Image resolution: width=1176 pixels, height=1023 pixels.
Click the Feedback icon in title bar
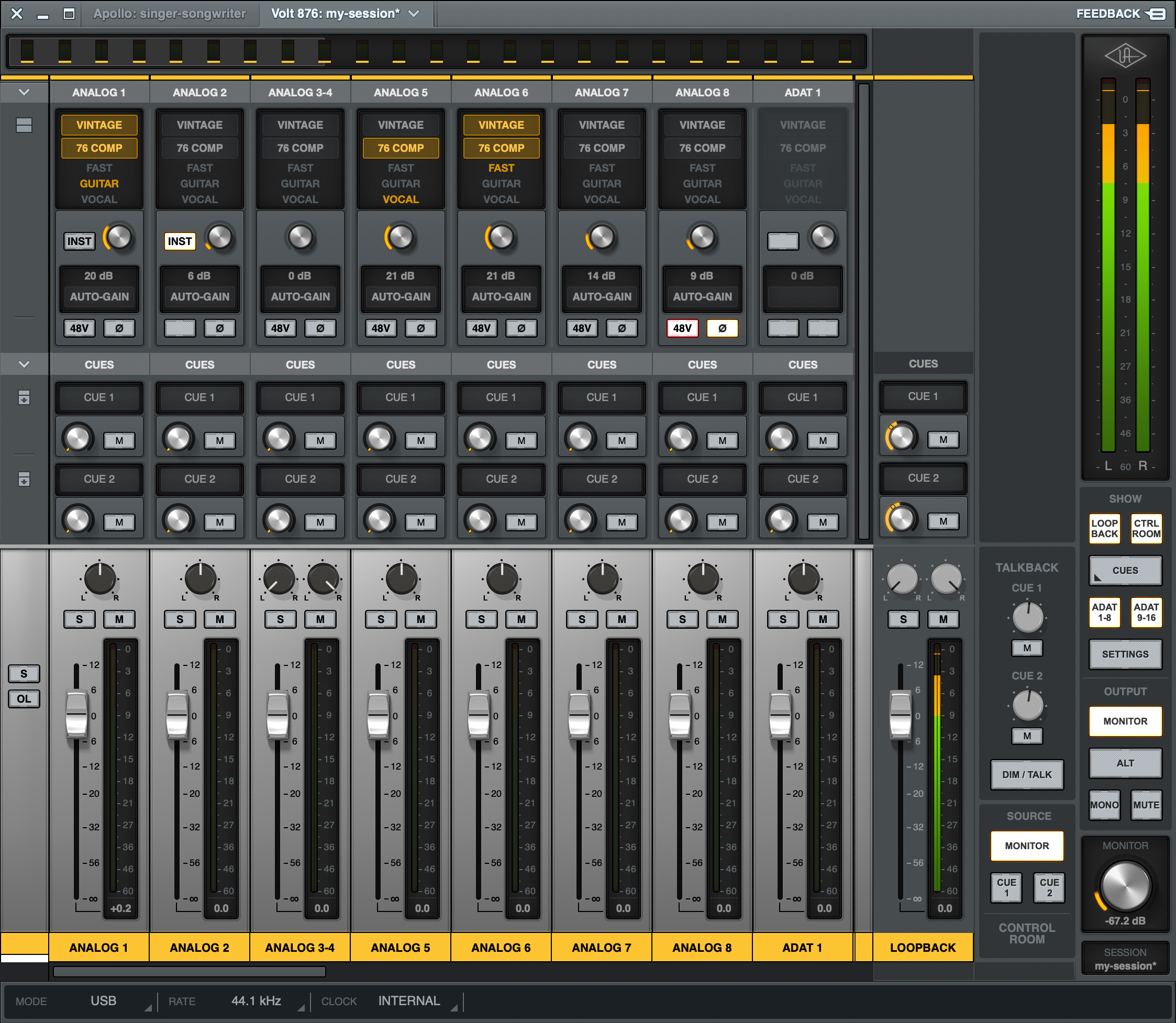pyautogui.click(x=1157, y=14)
